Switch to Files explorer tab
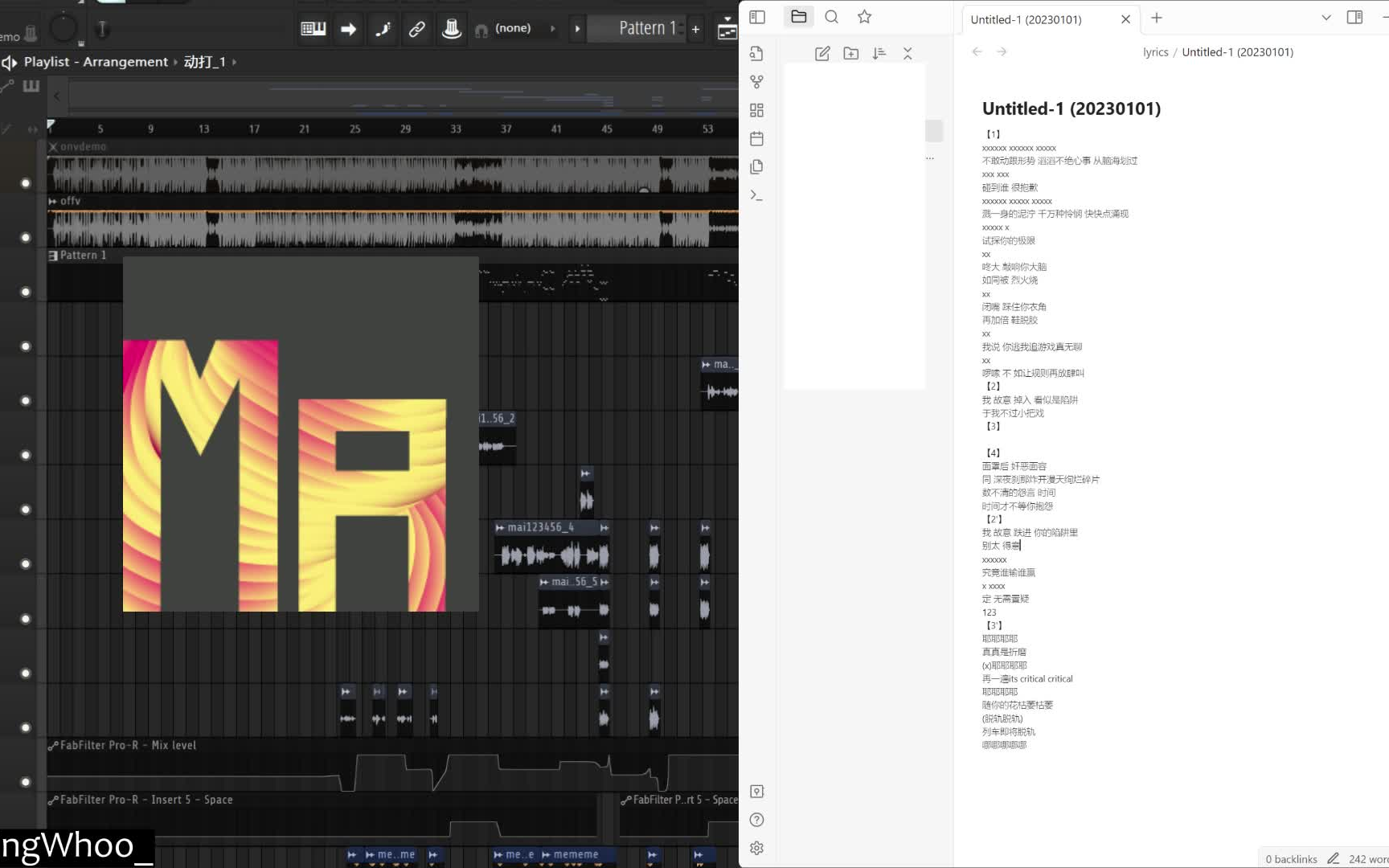The image size is (1389, 868). (x=798, y=17)
